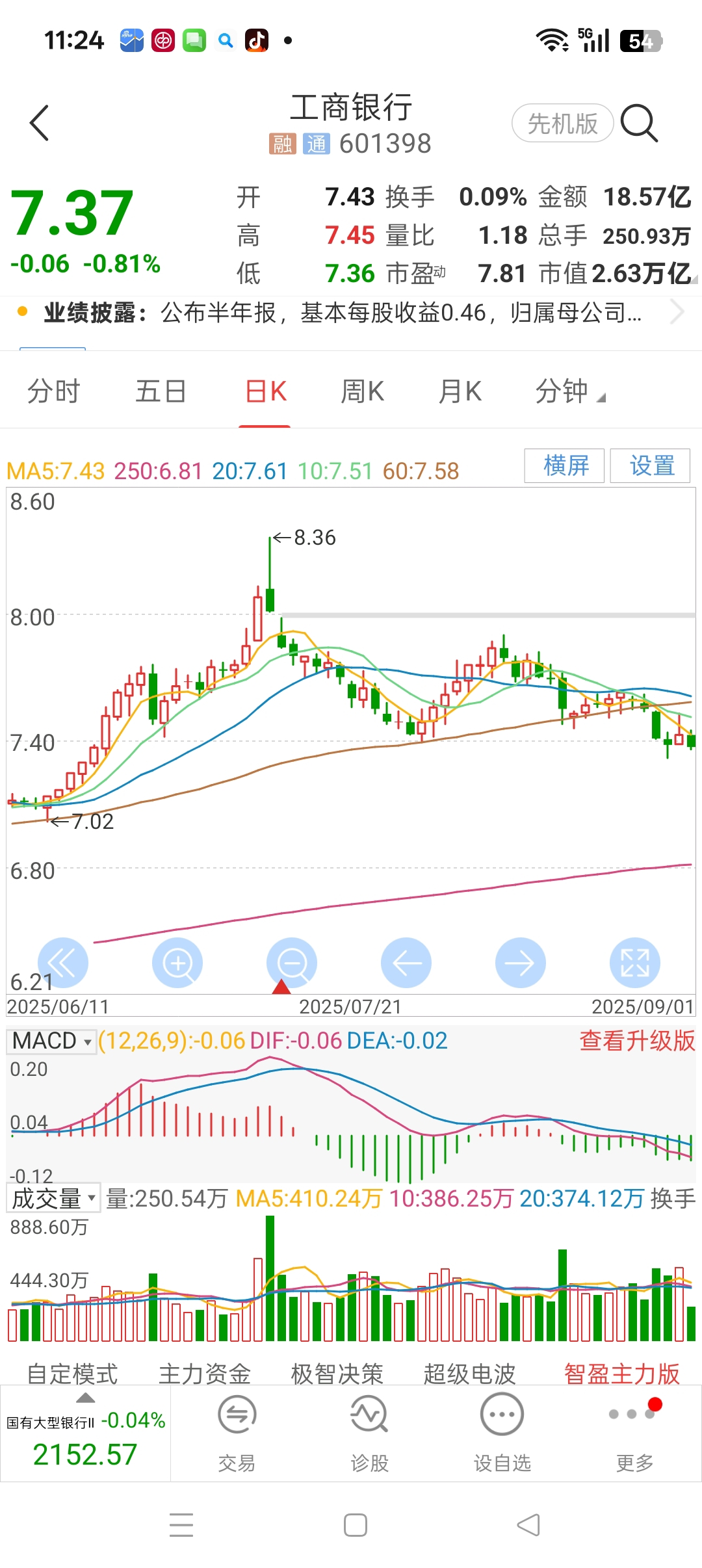
Task: Tap the 金额 18.57亿 value
Action: click(x=647, y=196)
